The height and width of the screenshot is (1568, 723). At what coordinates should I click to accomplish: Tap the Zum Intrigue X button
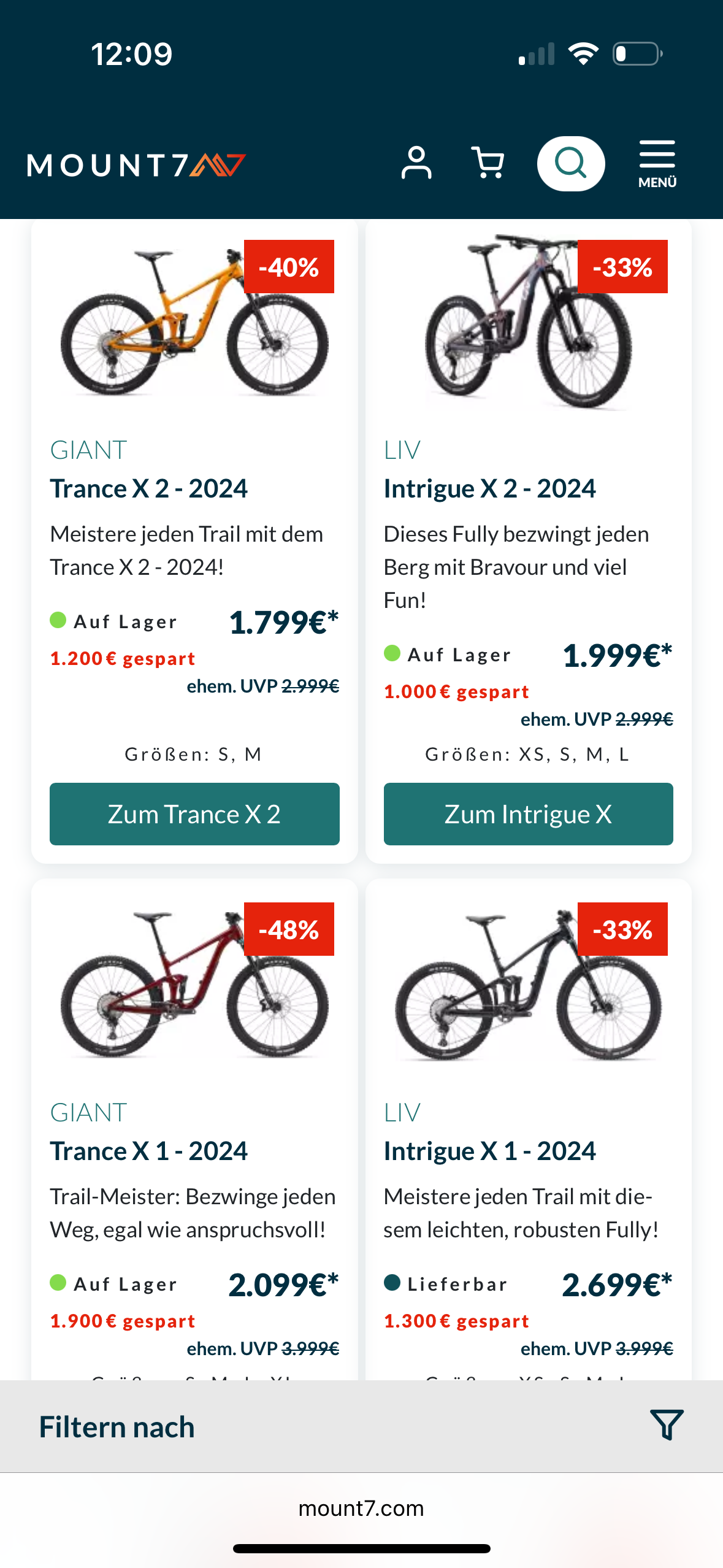tap(528, 814)
